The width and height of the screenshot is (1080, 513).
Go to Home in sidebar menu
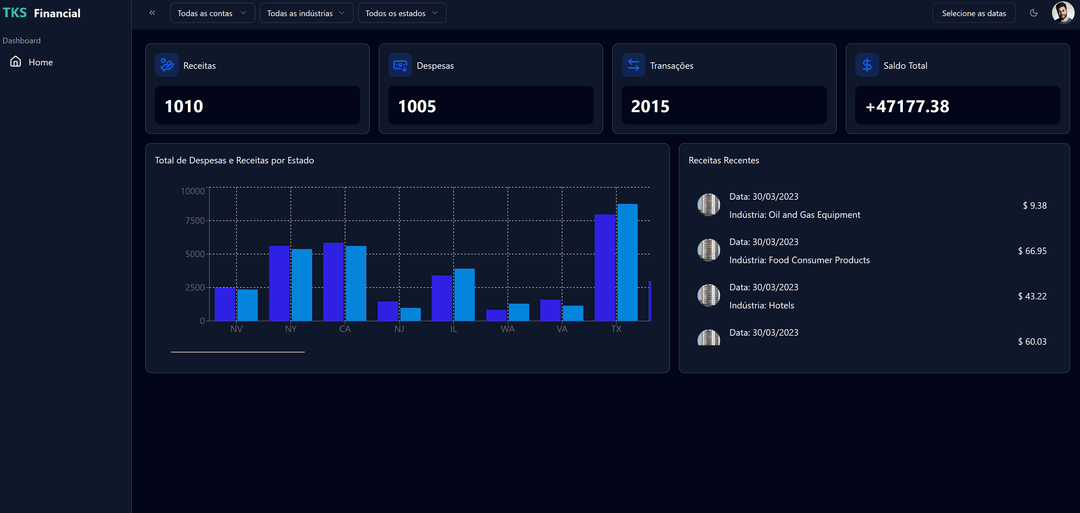click(40, 62)
